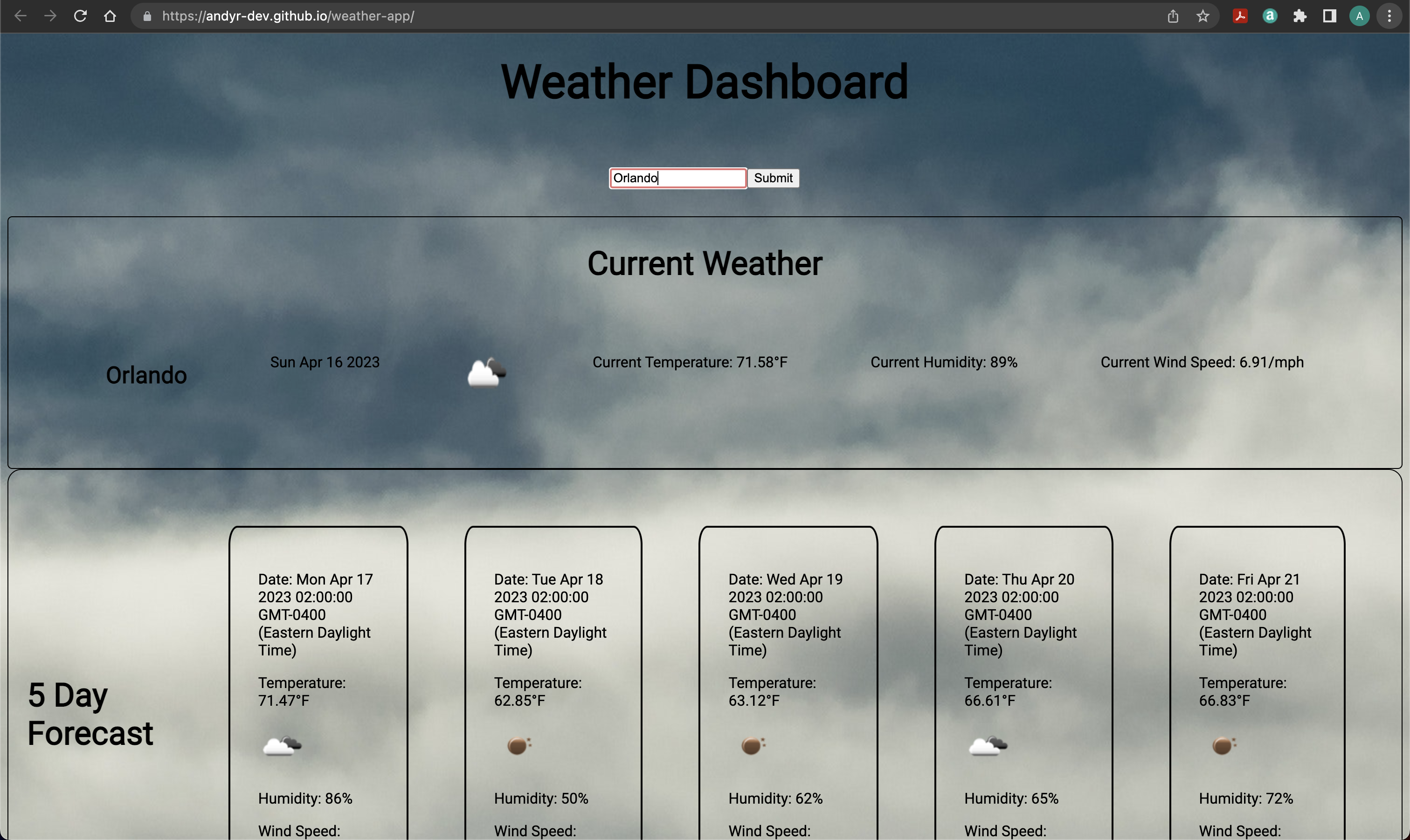The width and height of the screenshot is (1410, 840).
Task: Open the green 'a' extension icon
Action: click(x=1270, y=16)
